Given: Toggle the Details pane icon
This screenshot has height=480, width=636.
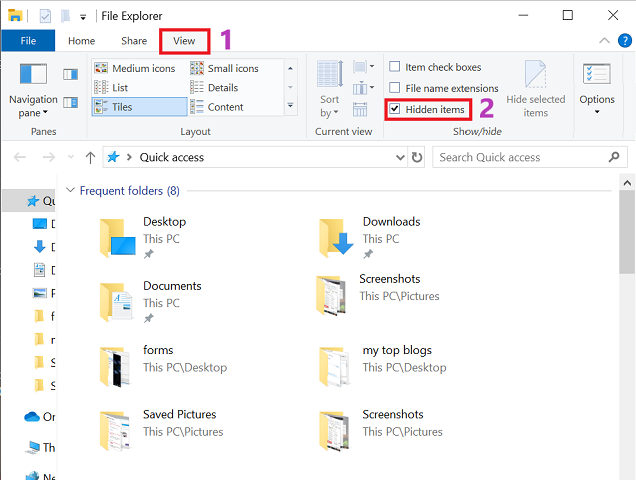Looking at the screenshot, I should (x=71, y=102).
